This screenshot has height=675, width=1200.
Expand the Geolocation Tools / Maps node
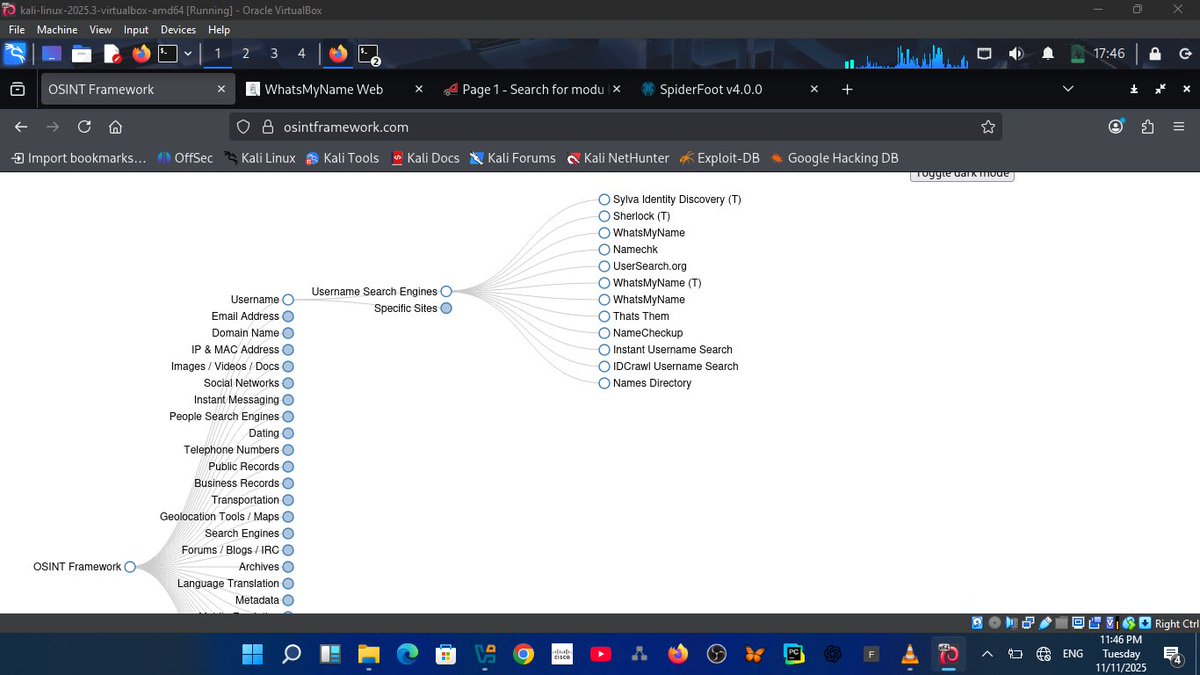click(x=288, y=517)
